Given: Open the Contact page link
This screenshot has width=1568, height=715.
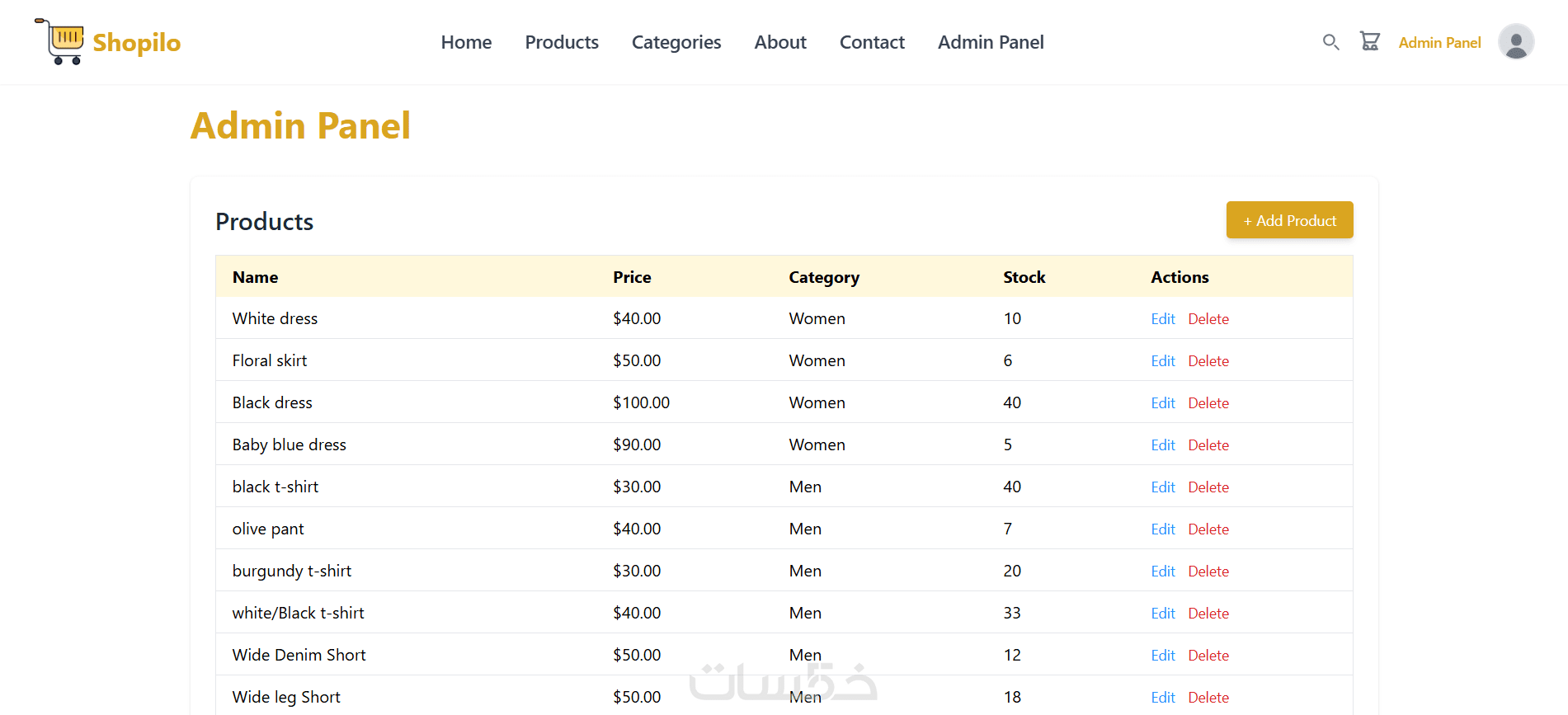Looking at the screenshot, I should (872, 42).
